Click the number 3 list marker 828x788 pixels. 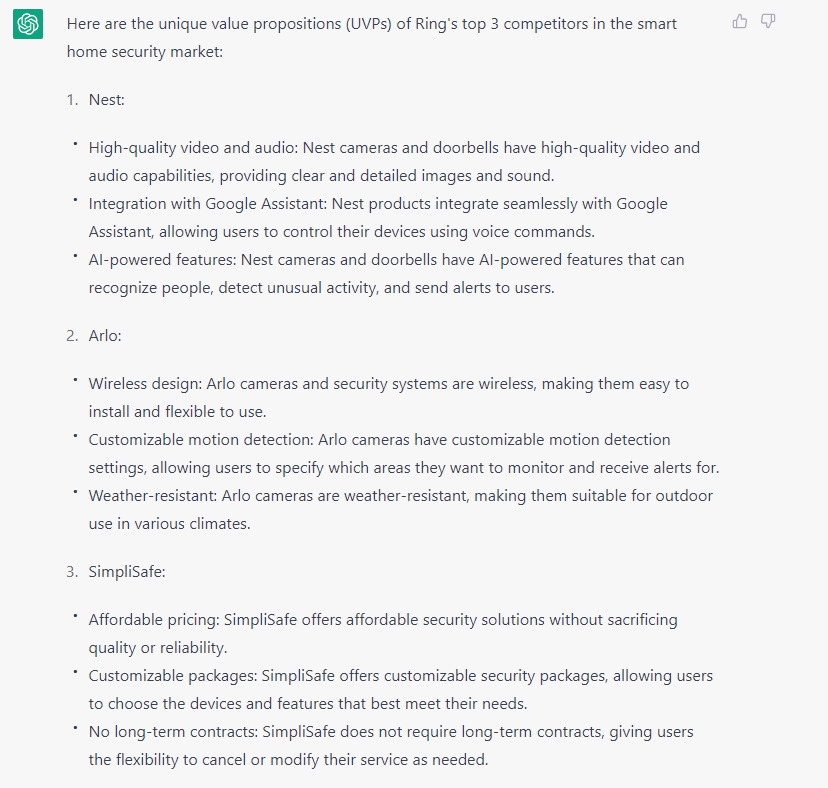71,572
